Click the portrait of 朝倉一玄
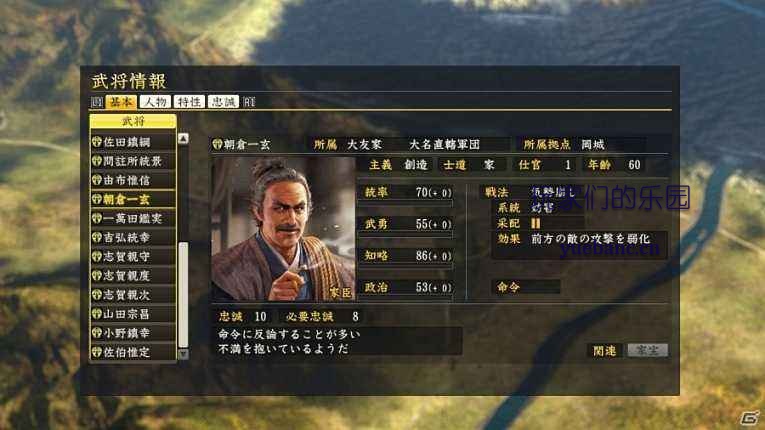This screenshot has width=765, height=430. tap(283, 229)
